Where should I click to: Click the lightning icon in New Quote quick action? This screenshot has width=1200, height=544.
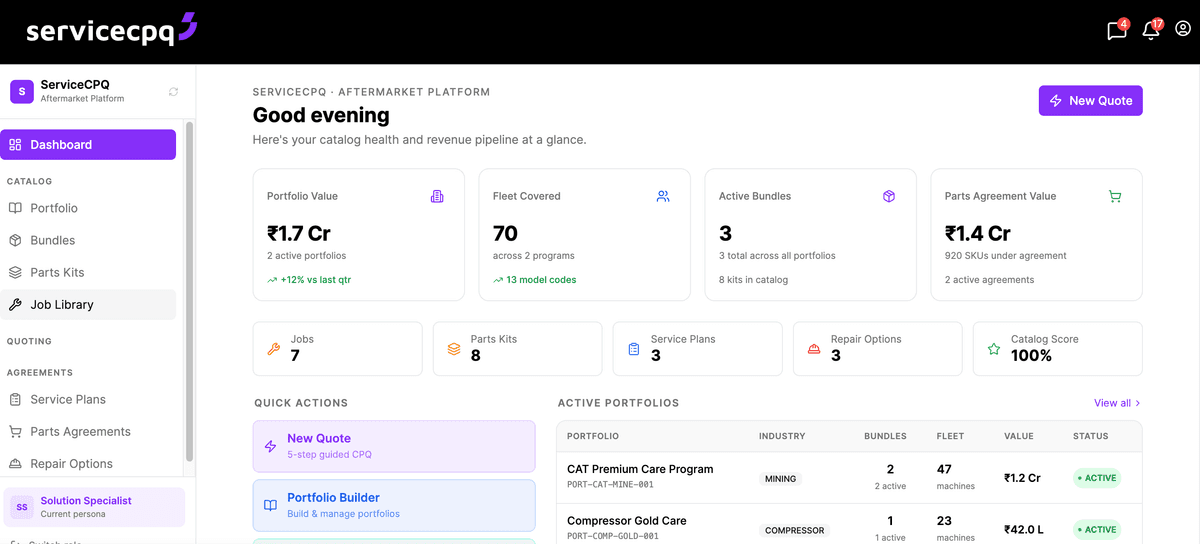click(x=270, y=446)
